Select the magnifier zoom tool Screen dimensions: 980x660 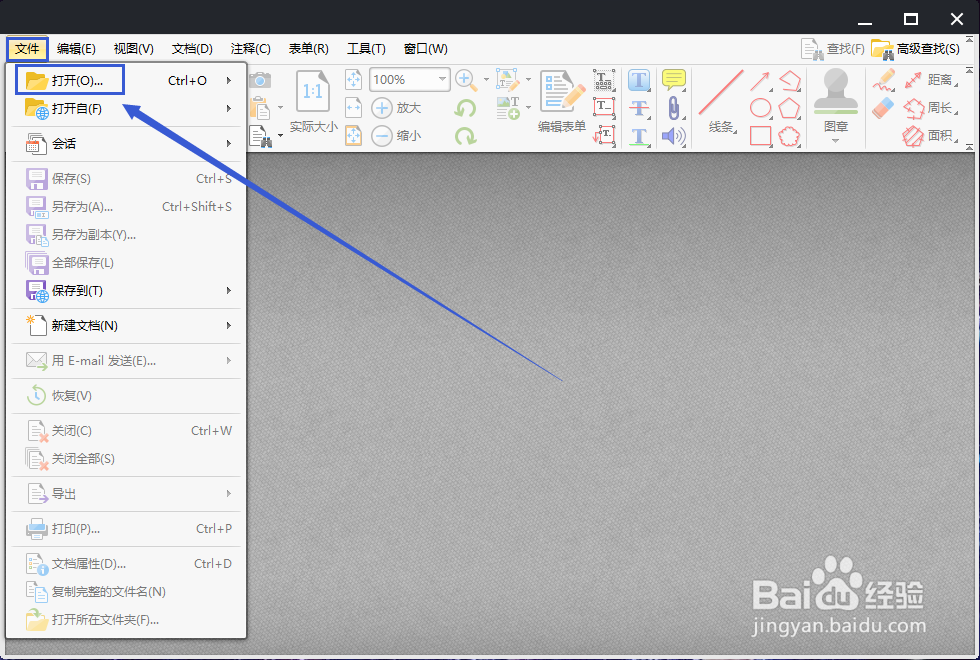(464, 80)
